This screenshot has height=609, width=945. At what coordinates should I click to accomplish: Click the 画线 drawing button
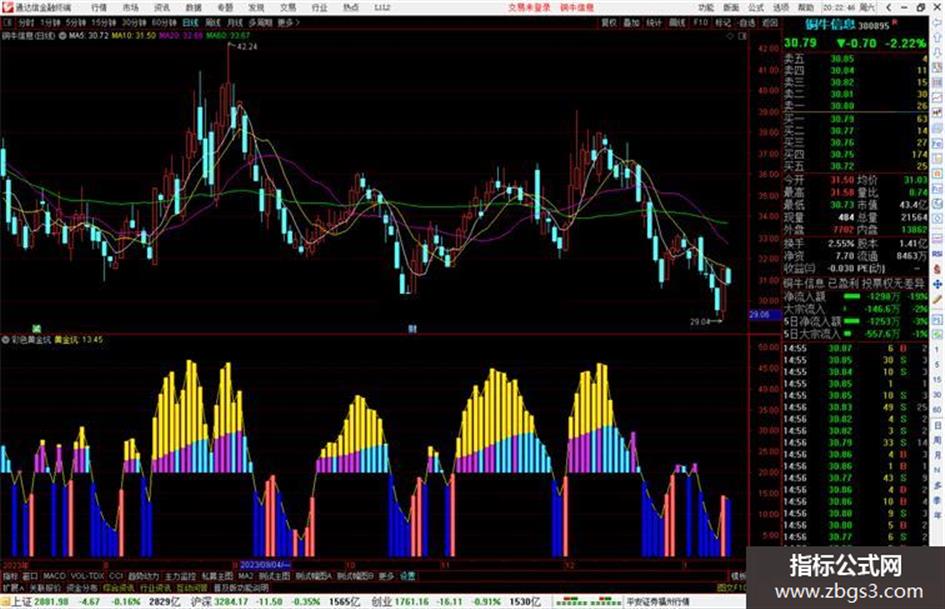click(677, 22)
